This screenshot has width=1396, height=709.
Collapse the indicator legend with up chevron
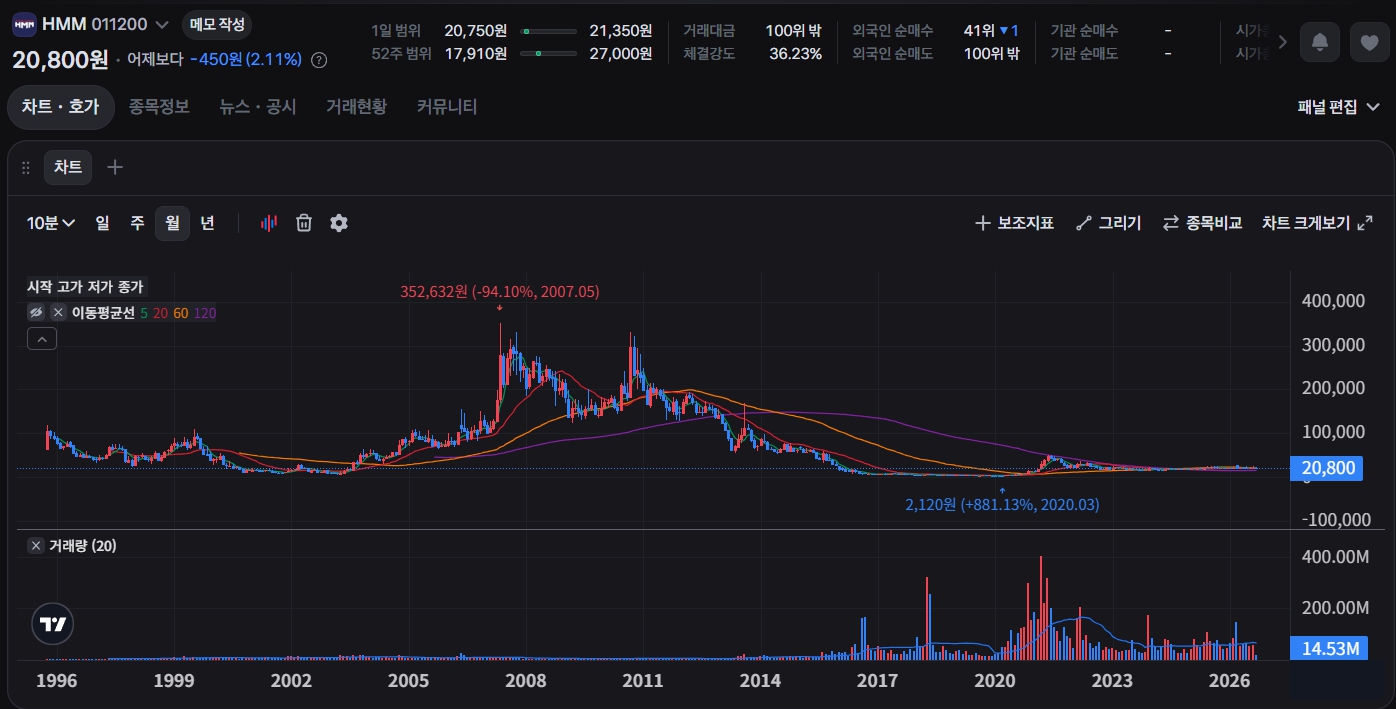pyautogui.click(x=42, y=339)
